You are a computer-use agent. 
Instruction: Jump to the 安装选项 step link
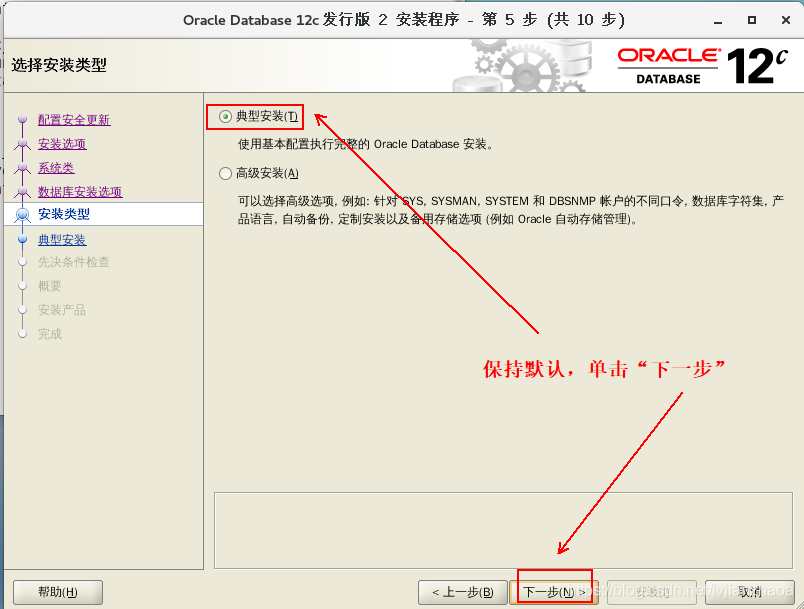point(62,144)
